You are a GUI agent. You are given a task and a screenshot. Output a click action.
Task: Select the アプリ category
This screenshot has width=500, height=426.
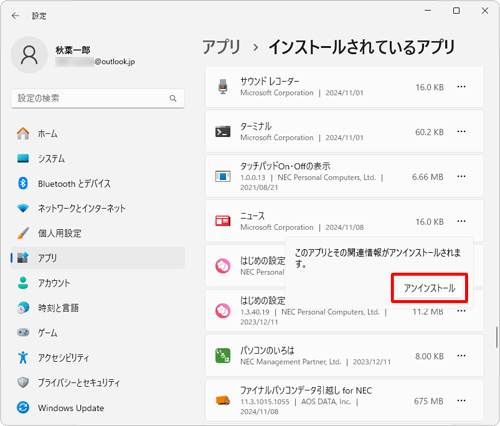[98, 258]
